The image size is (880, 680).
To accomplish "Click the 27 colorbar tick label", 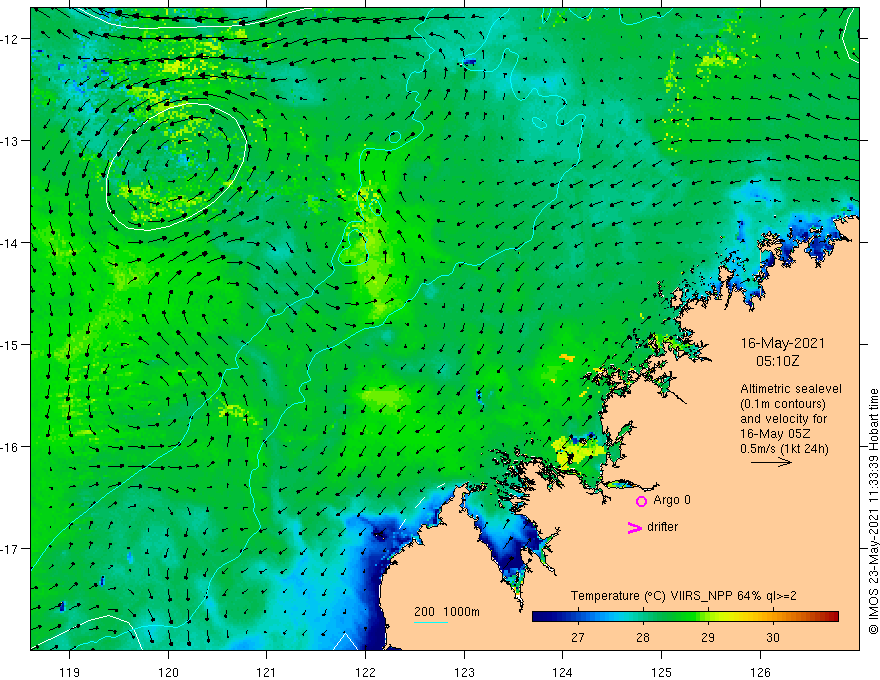I will [578, 637].
